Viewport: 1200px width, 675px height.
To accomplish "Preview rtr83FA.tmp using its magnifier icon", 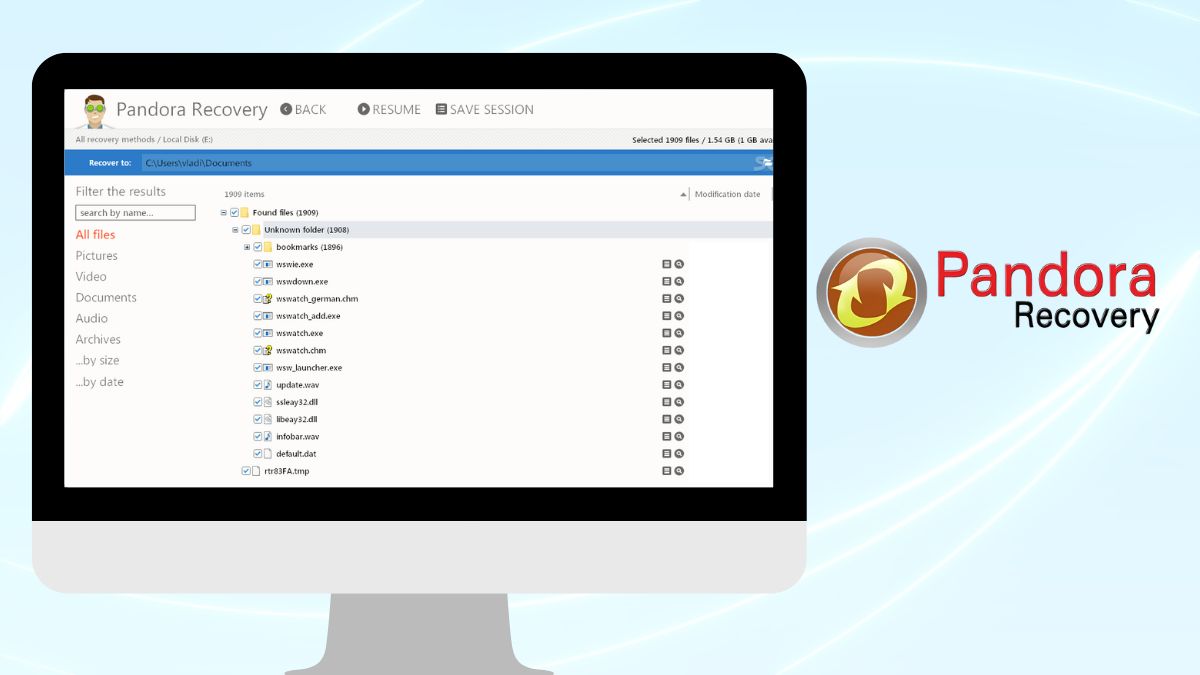I will tap(679, 471).
